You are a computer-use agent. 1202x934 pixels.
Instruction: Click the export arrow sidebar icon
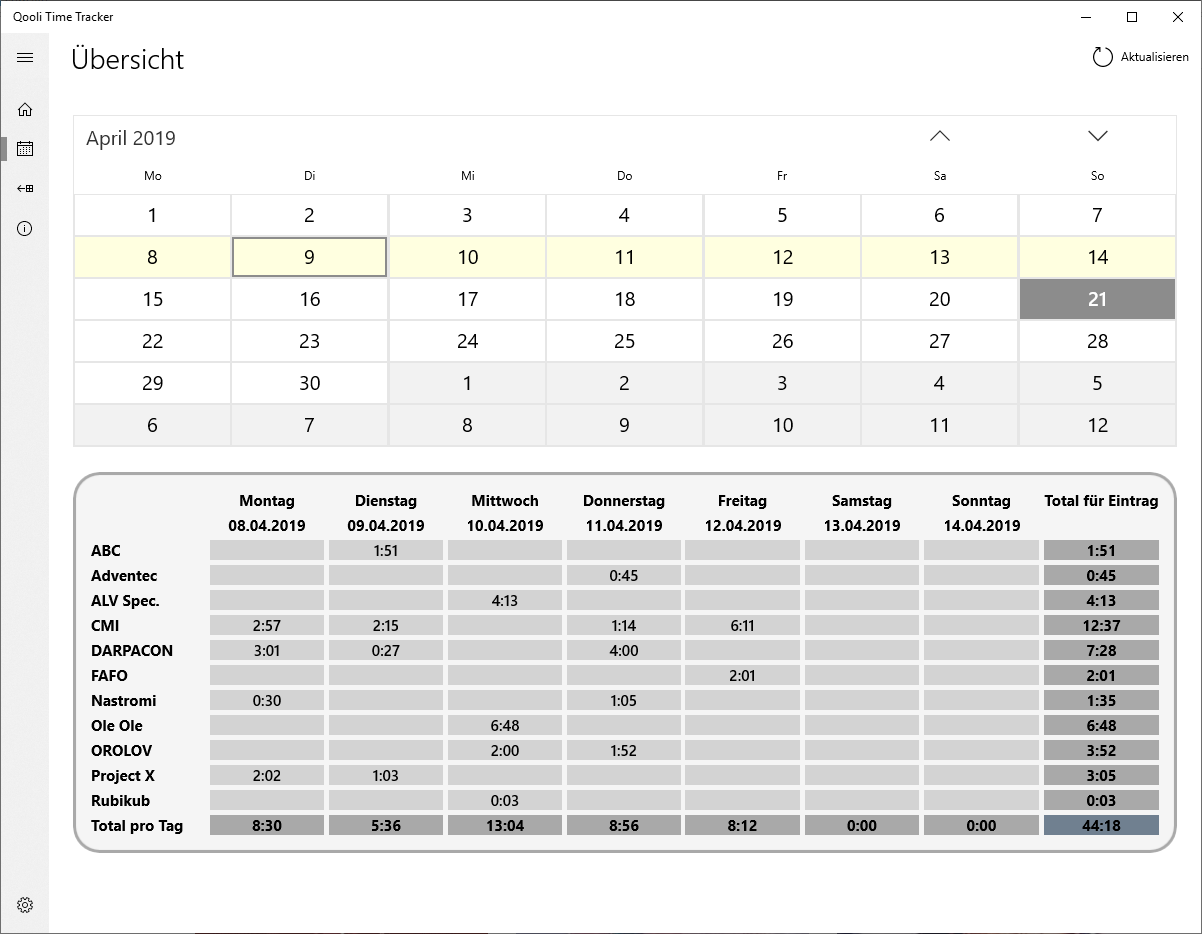point(25,189)
